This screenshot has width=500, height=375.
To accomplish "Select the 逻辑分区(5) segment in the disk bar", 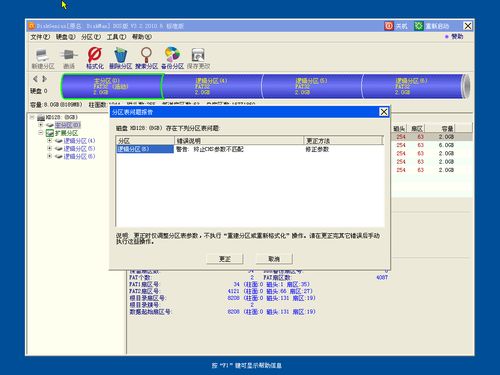I will pos(312,86).
